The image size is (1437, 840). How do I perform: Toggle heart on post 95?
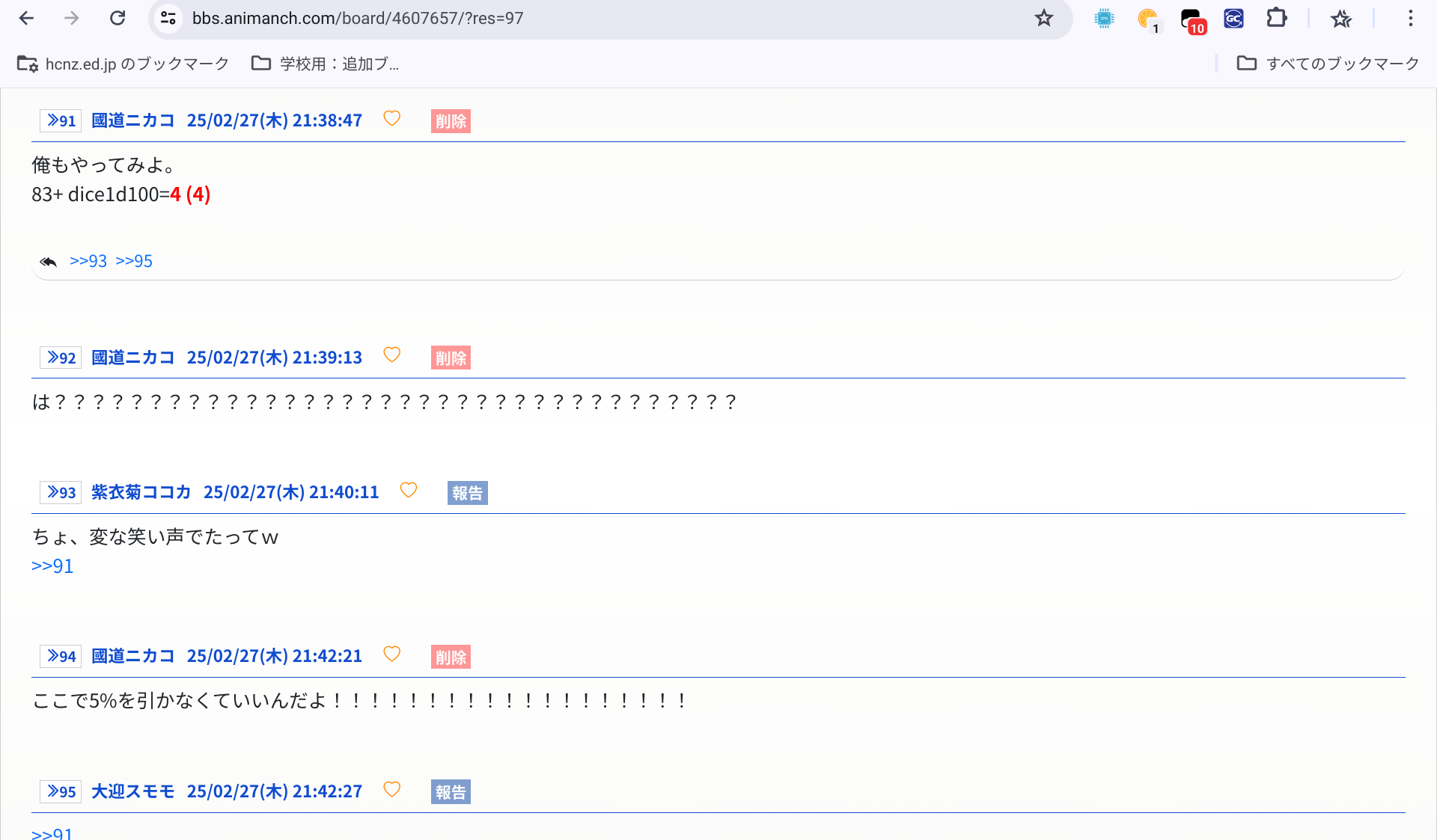[391, 789]
